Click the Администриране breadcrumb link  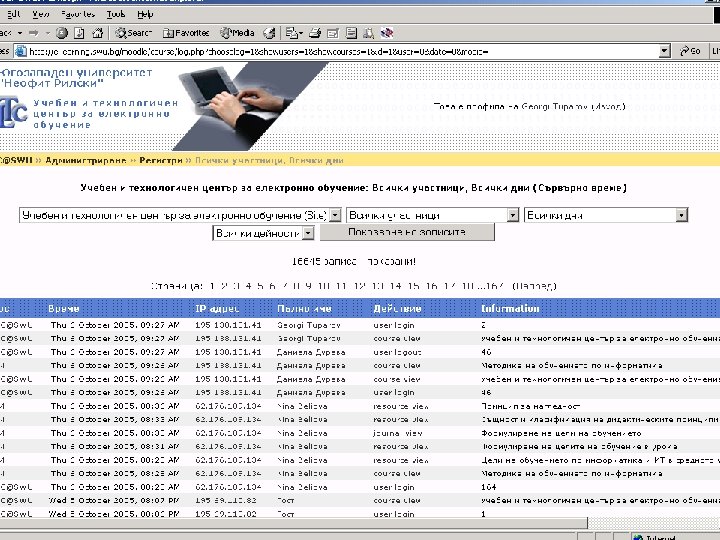[85, 160]
